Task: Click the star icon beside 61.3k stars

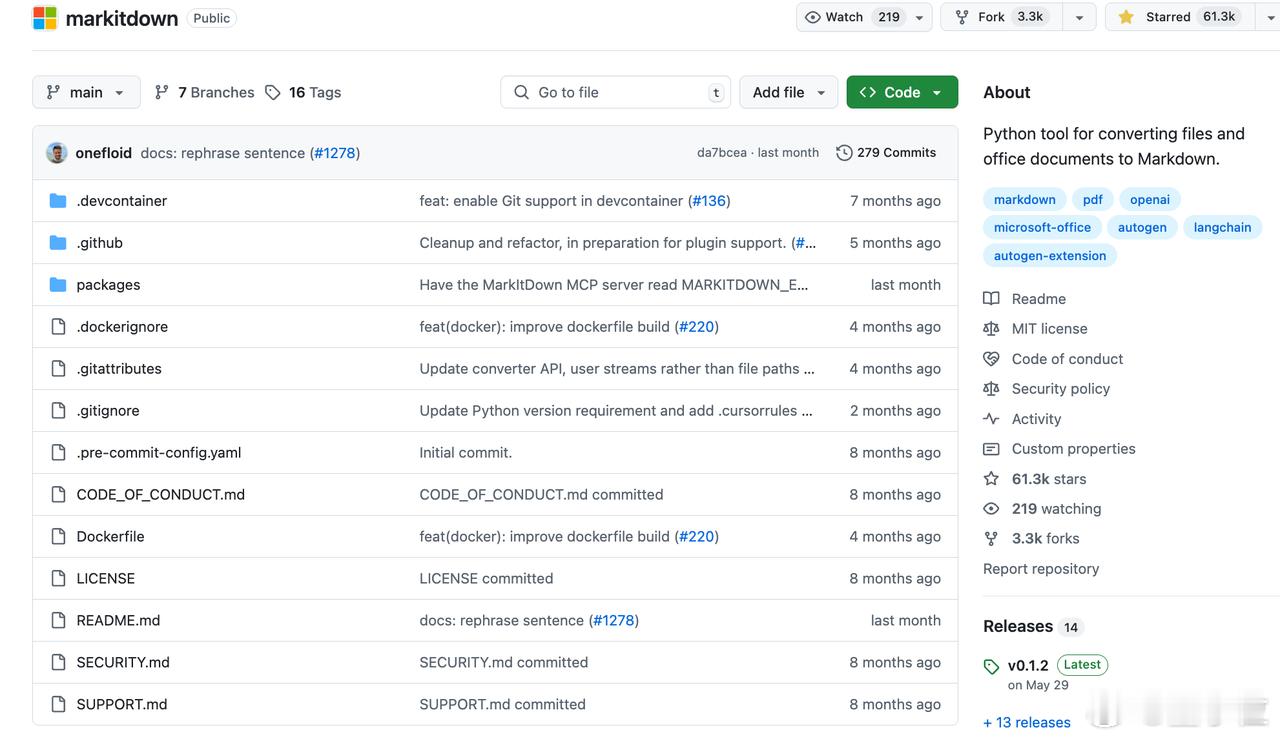Action: [x=991, y=479]
